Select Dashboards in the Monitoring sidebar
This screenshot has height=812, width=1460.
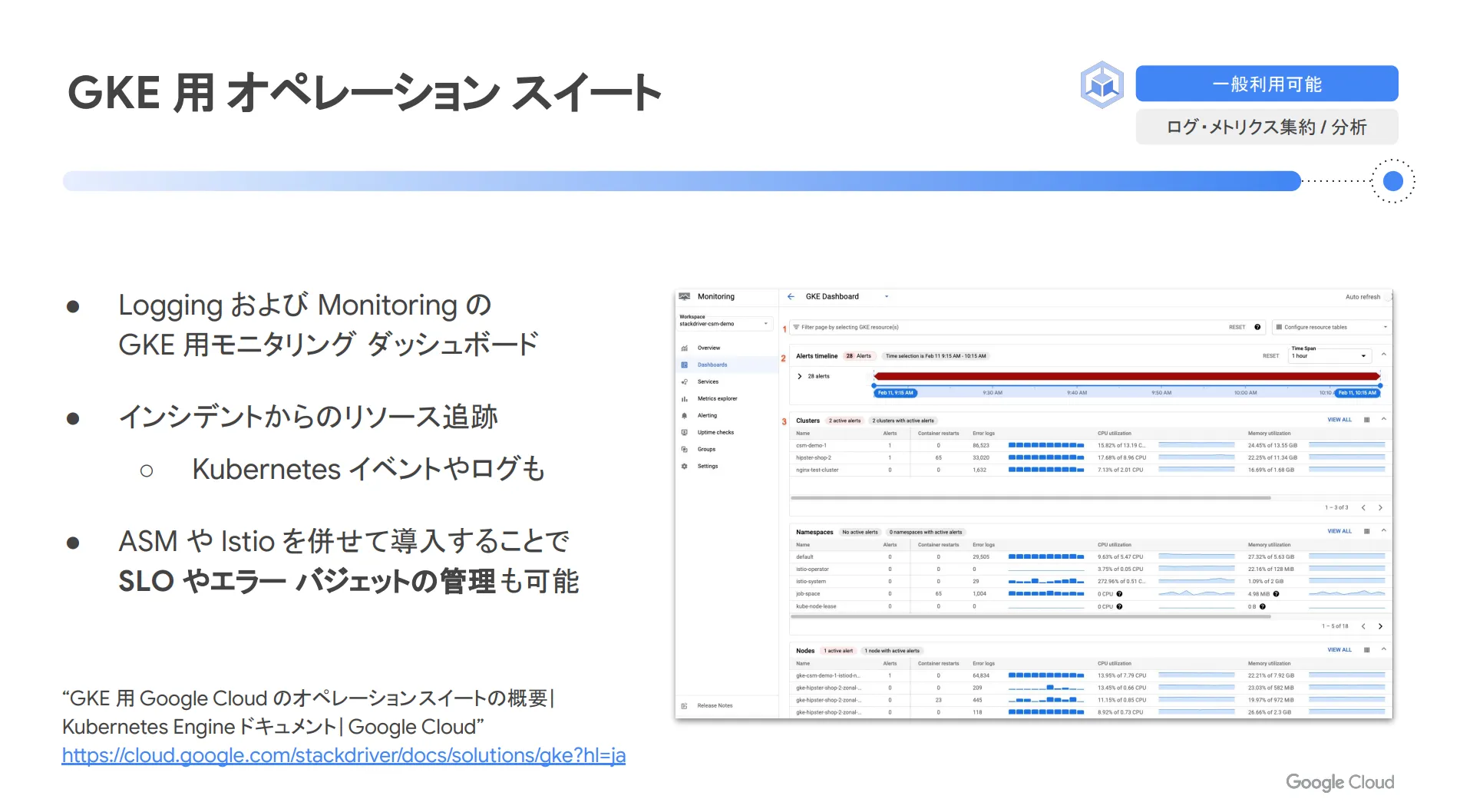point(712,365)
